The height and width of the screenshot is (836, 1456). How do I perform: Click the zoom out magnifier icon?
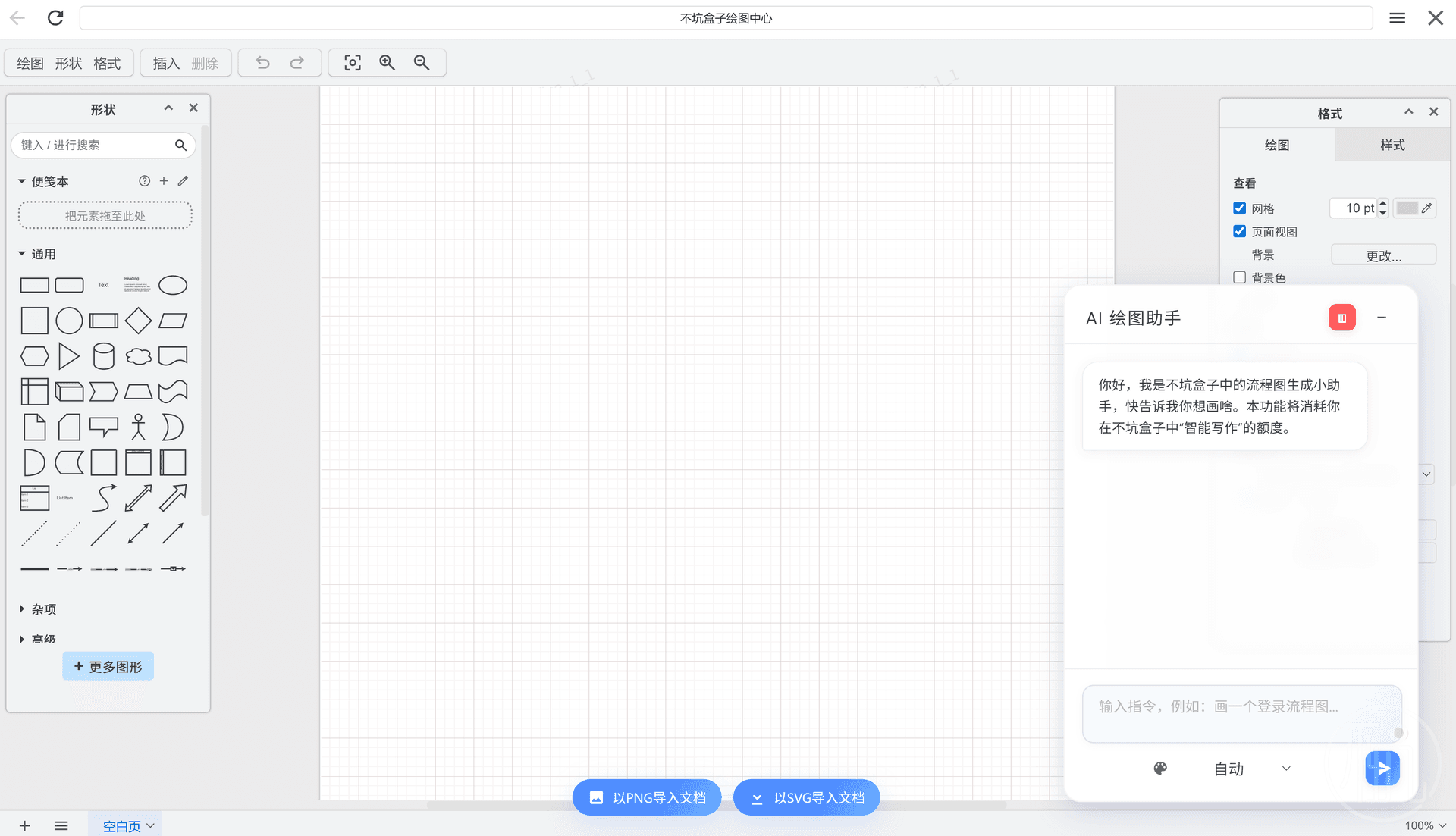422,63
